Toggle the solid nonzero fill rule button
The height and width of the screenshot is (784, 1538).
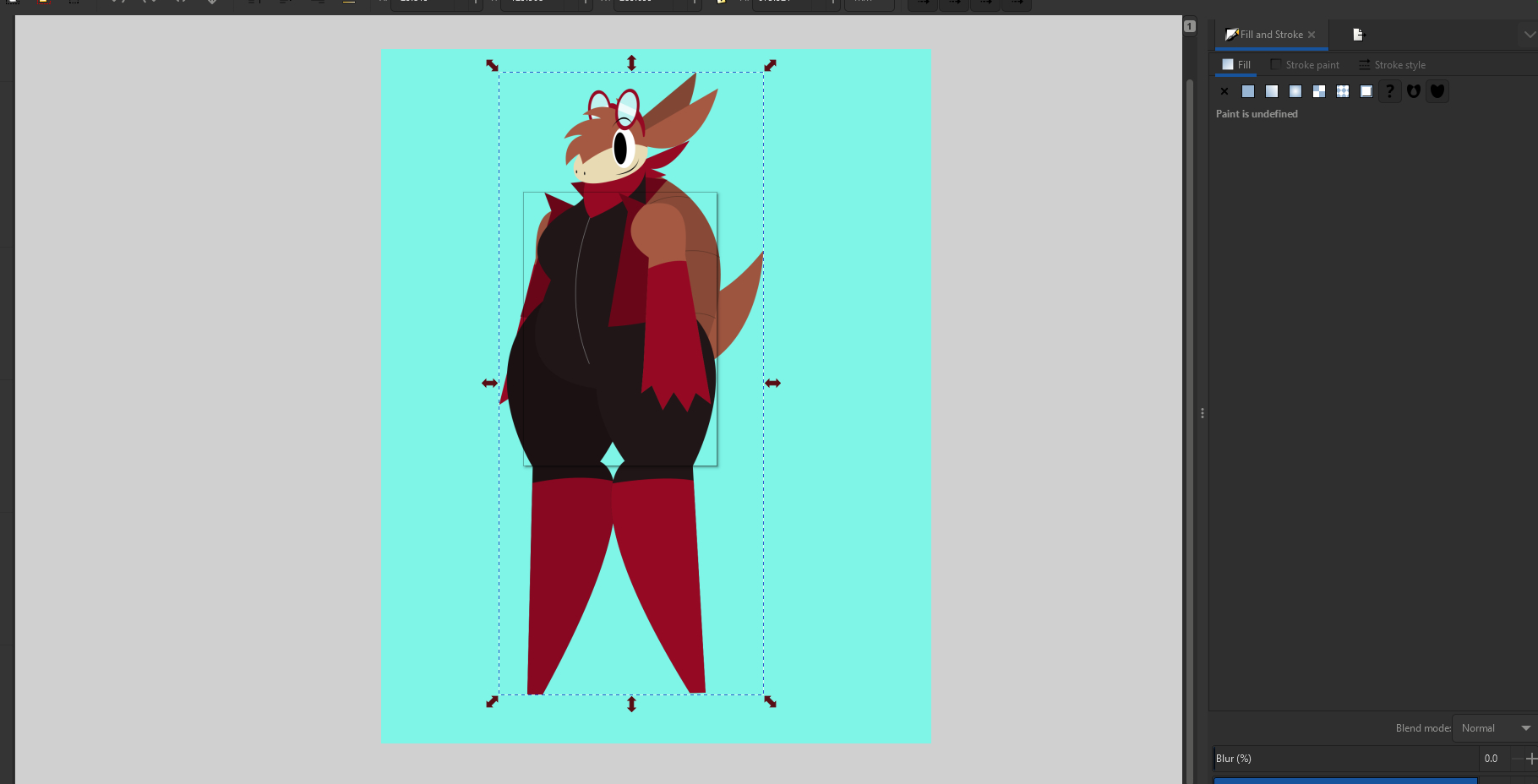[x=1437, y=91]
